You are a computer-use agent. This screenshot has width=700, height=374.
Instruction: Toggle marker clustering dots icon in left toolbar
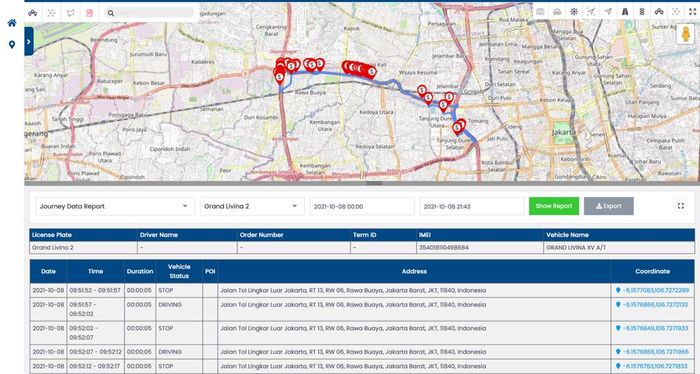pyautogui.click(x=51, y=13)
